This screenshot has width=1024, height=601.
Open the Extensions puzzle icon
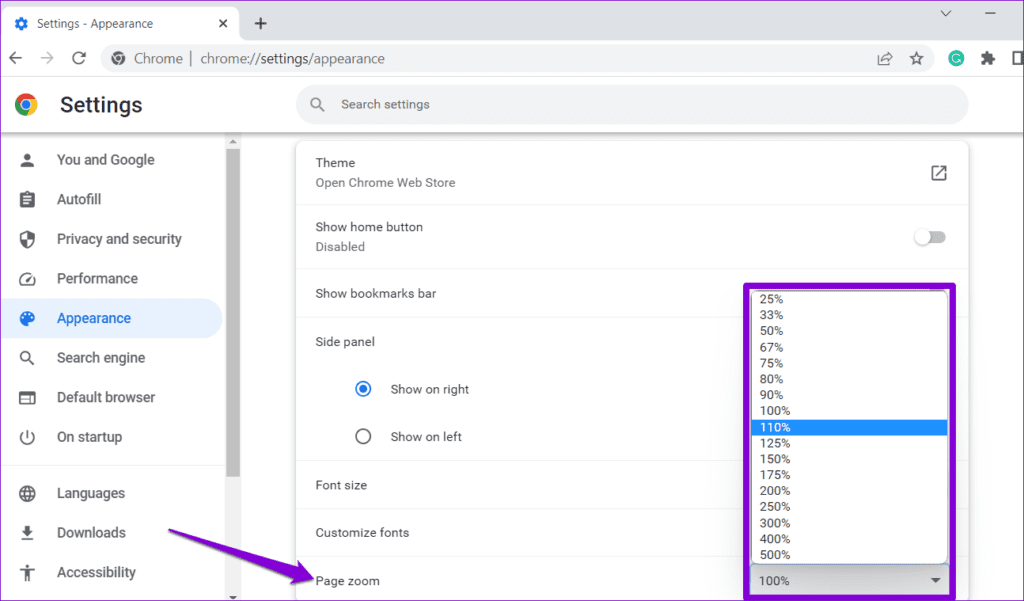pyautogui.click(x=987, y=59)
